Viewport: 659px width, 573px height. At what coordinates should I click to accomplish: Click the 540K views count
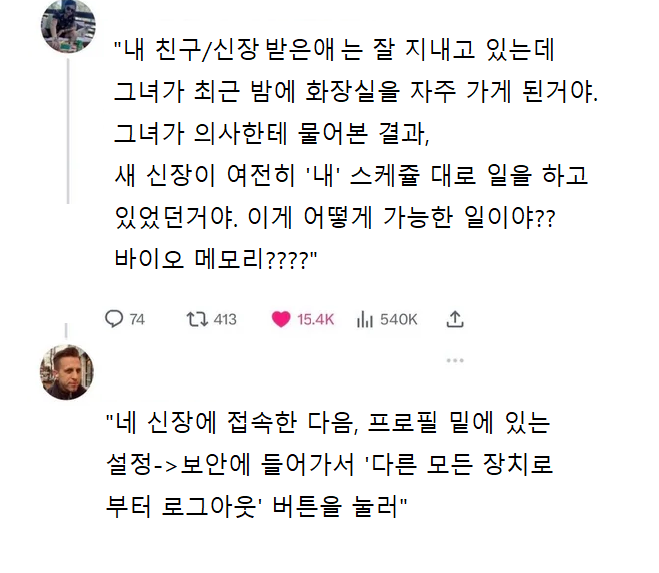click(x=399, y=319)
